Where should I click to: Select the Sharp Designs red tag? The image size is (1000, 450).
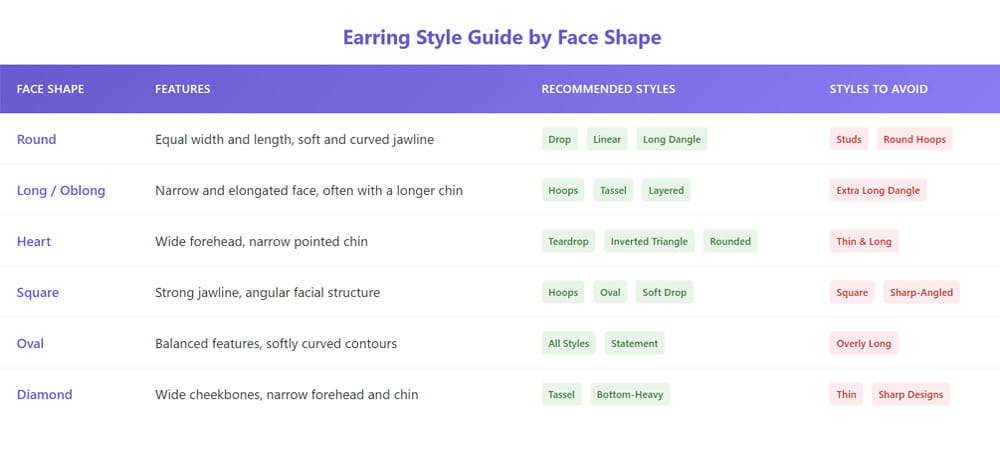click(x=910, y=394)
